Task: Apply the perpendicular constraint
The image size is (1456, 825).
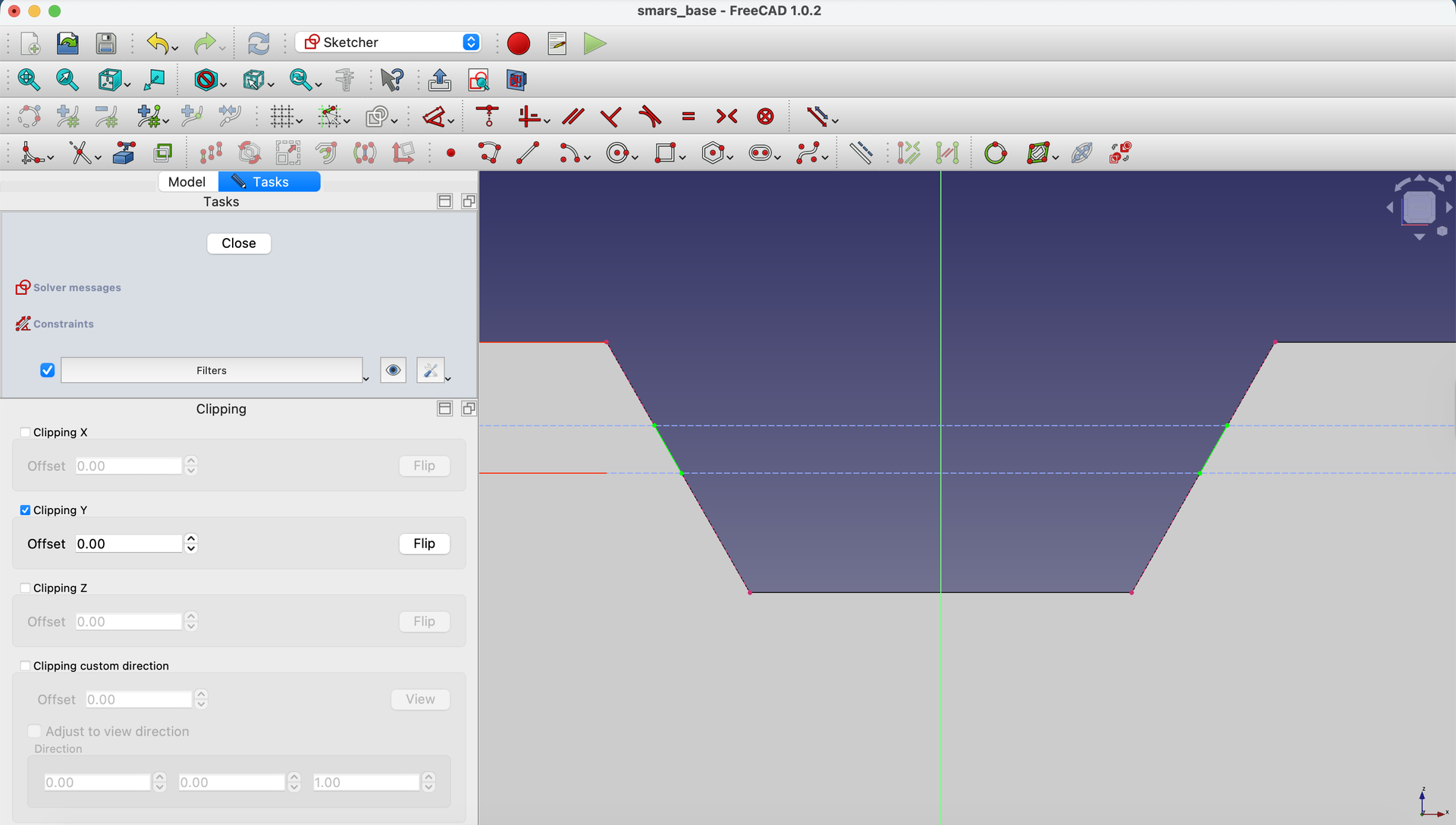Action: click(610, 116)
